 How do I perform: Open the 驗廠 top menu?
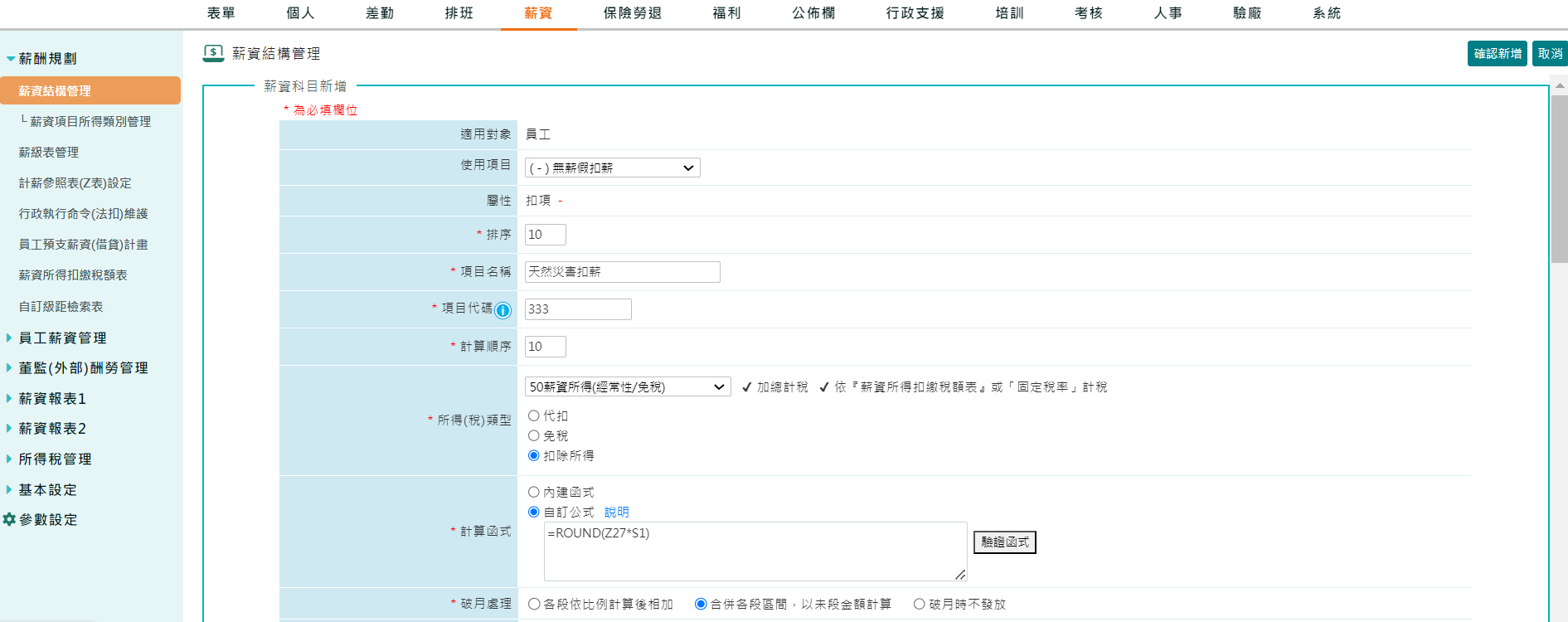click(1247, 13)
